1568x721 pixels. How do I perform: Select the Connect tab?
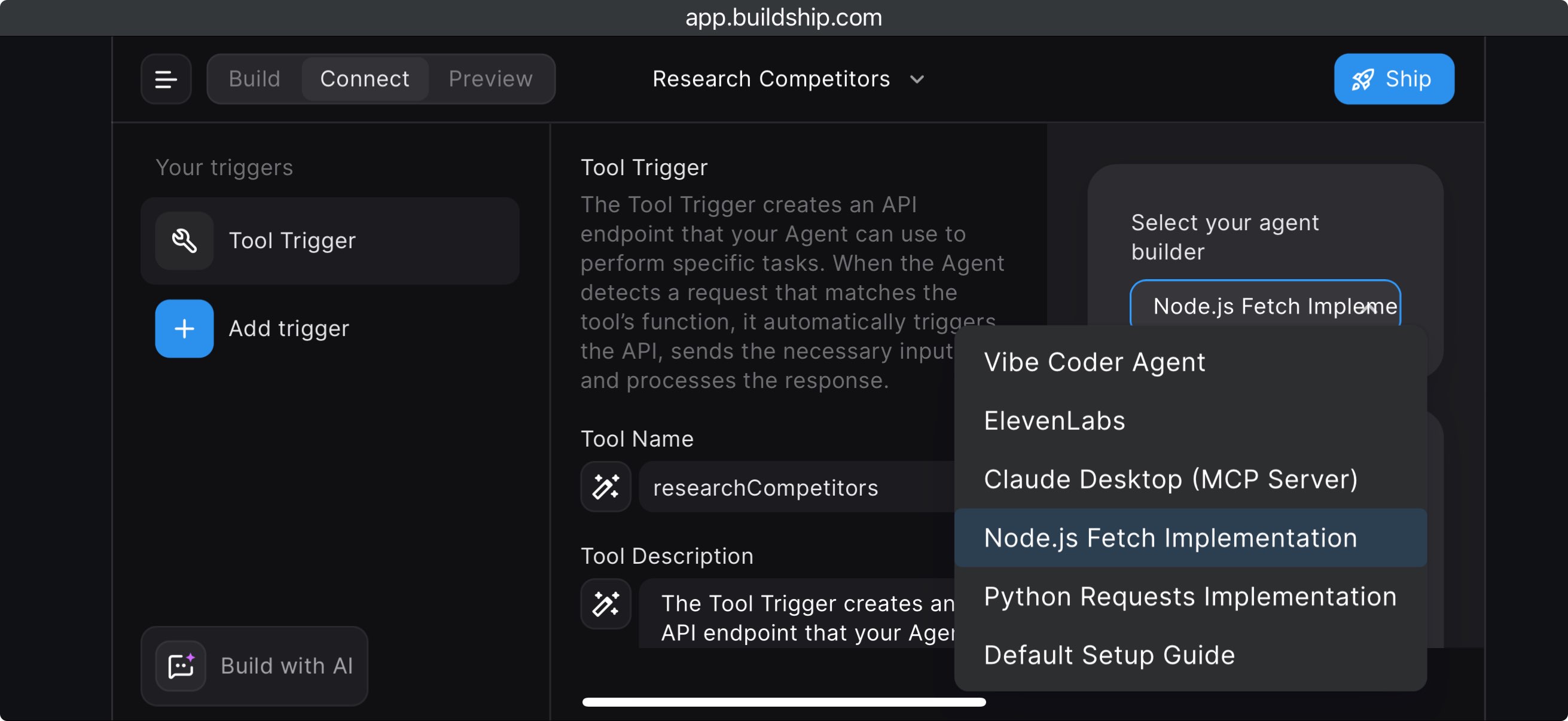pyautogui.click(x=365, y=79)
